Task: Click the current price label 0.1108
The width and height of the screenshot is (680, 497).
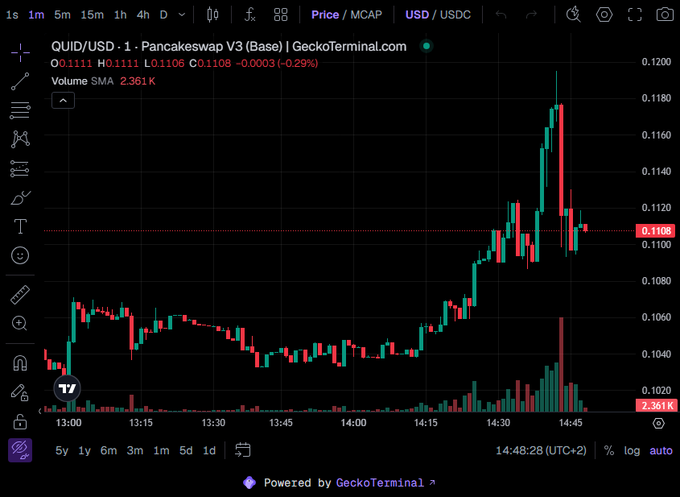Action: pyautogui.click(x=656, y=231)
